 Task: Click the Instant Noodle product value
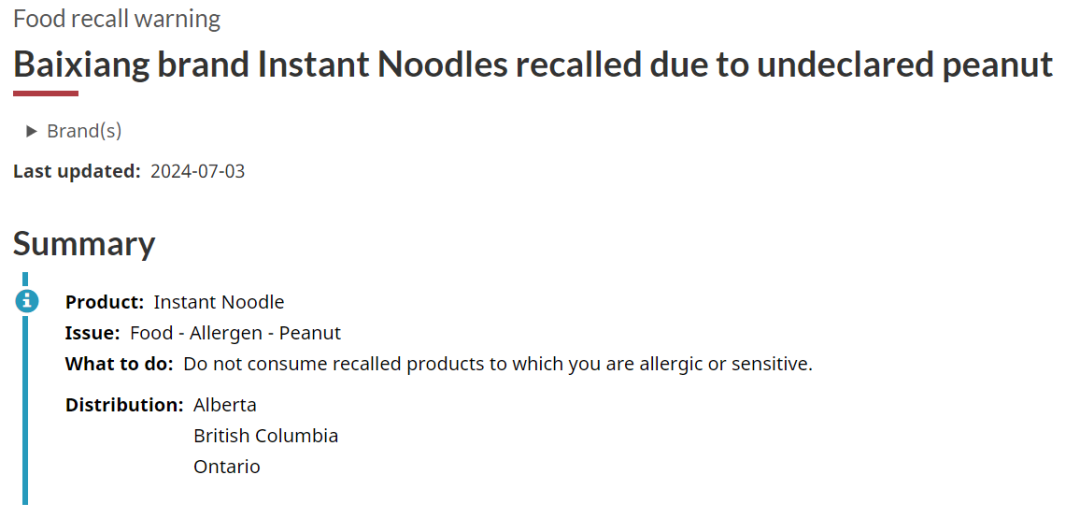pos(219,302)
